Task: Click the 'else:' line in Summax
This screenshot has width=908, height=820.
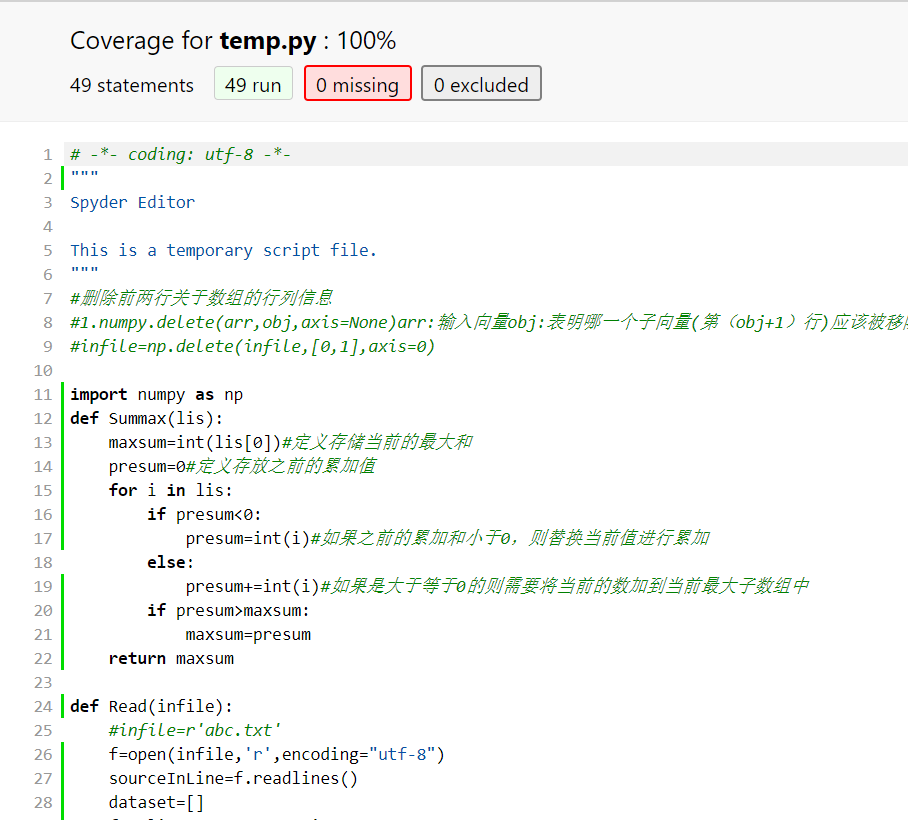Action: click(170, 562)
